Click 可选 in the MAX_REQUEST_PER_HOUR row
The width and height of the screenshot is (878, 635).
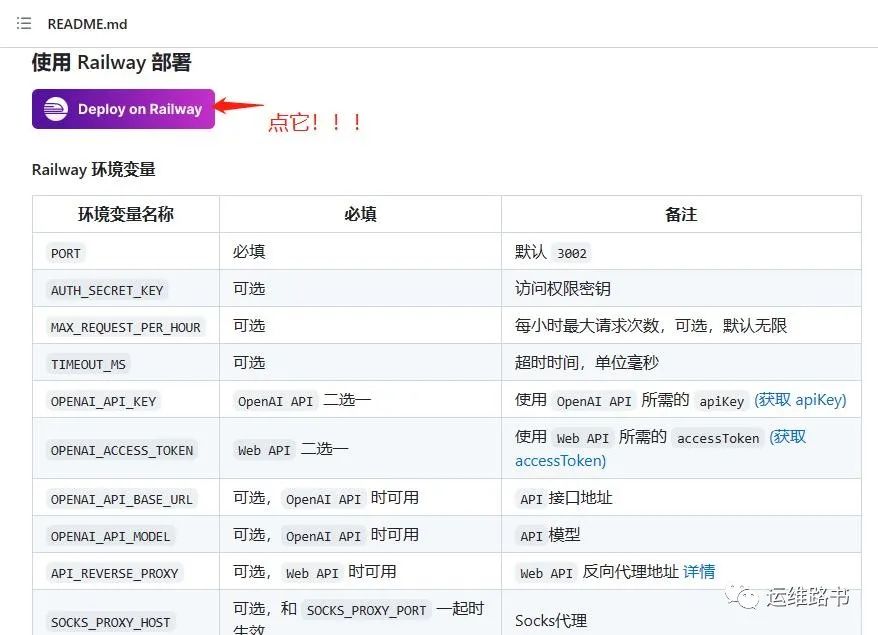pyautogui.click(x=249, y=325)
